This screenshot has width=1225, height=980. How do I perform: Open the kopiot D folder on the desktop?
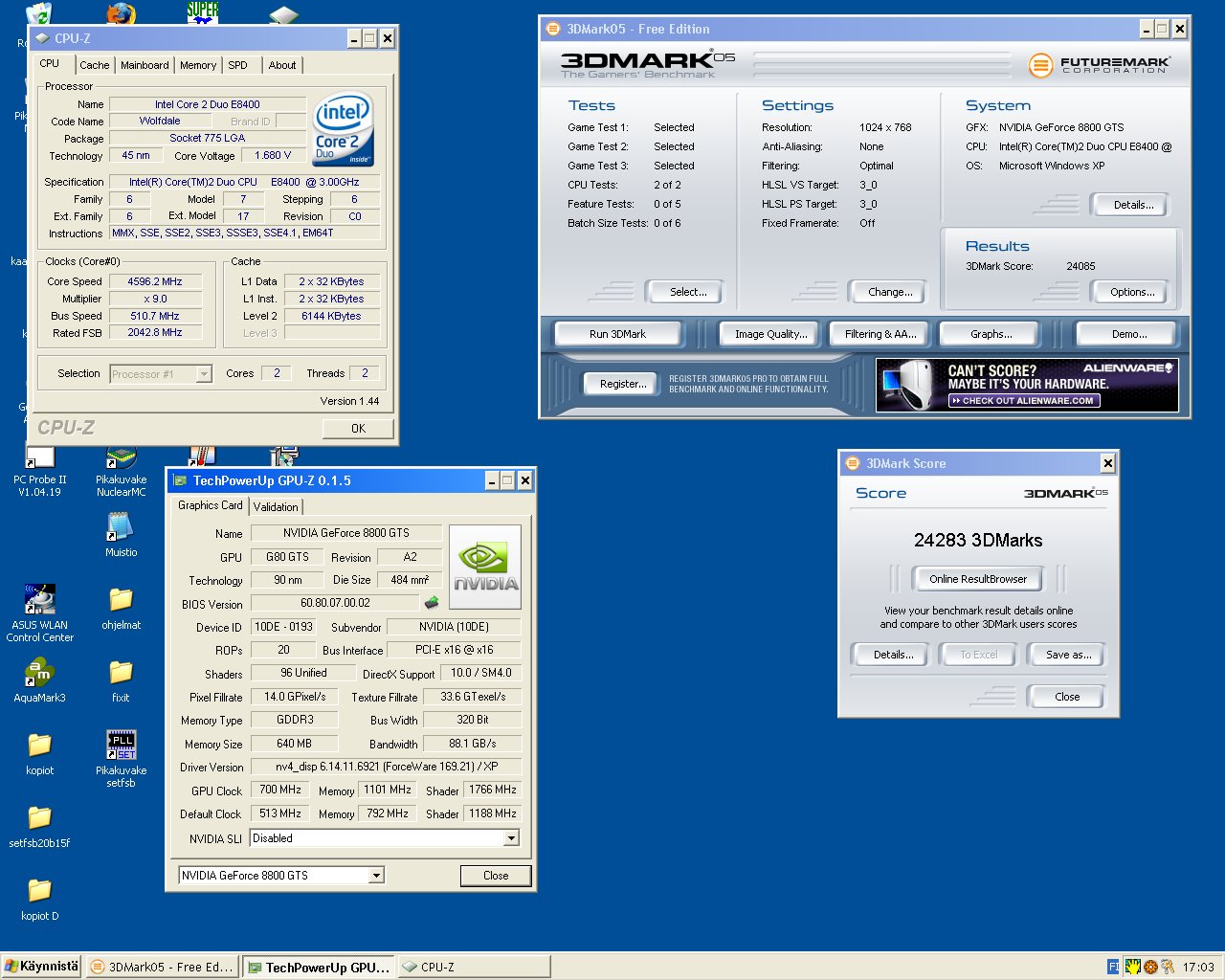40,899
